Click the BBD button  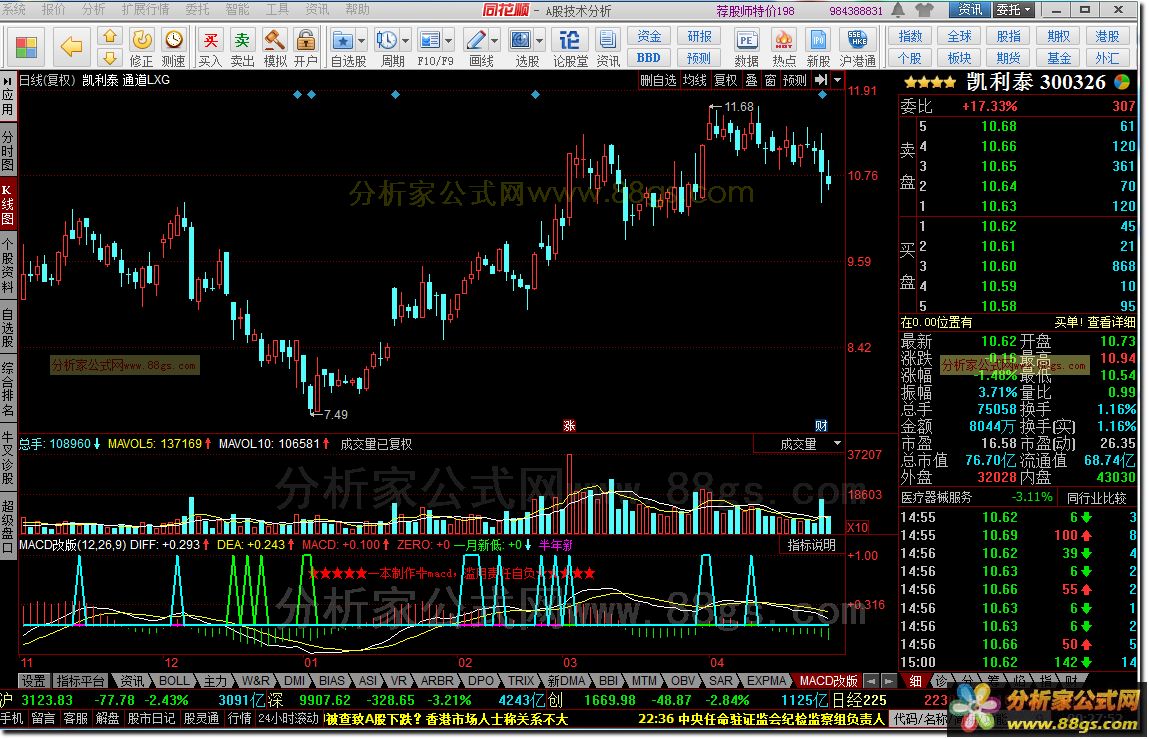coord(649,58)
